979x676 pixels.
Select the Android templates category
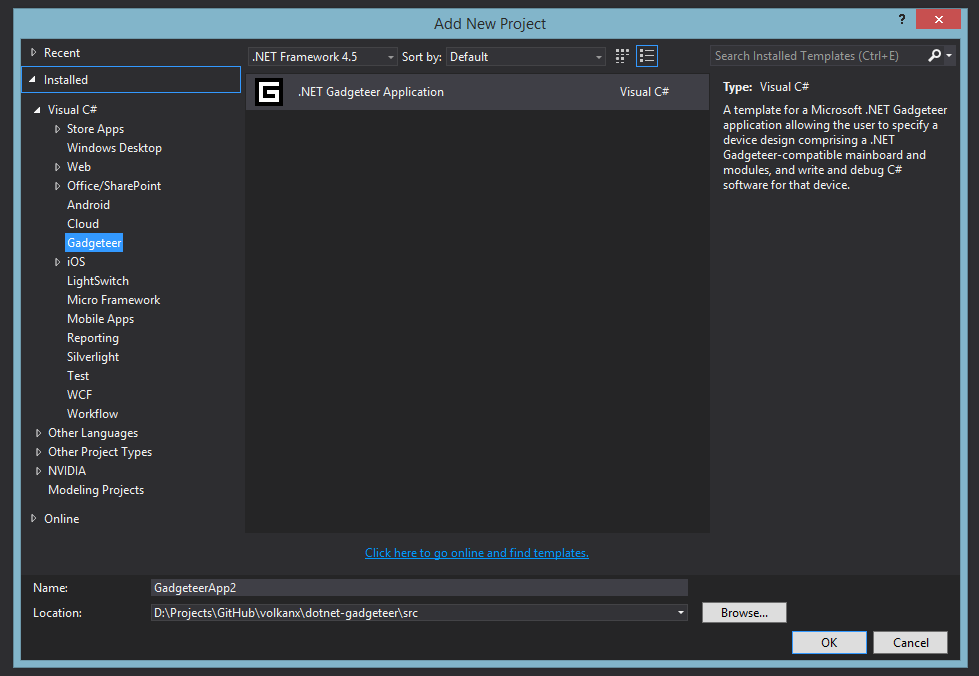pyautogui.click(x=88, y=204)
